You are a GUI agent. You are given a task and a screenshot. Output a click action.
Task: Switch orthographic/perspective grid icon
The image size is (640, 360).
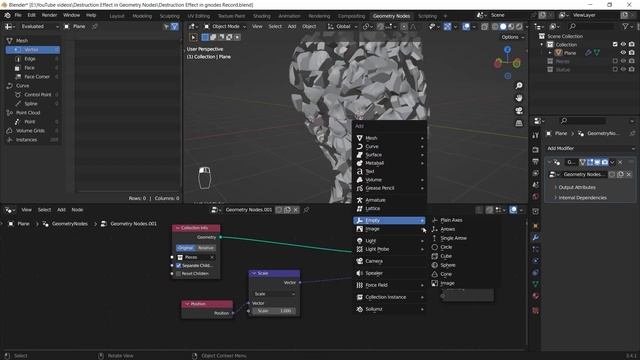519,123
